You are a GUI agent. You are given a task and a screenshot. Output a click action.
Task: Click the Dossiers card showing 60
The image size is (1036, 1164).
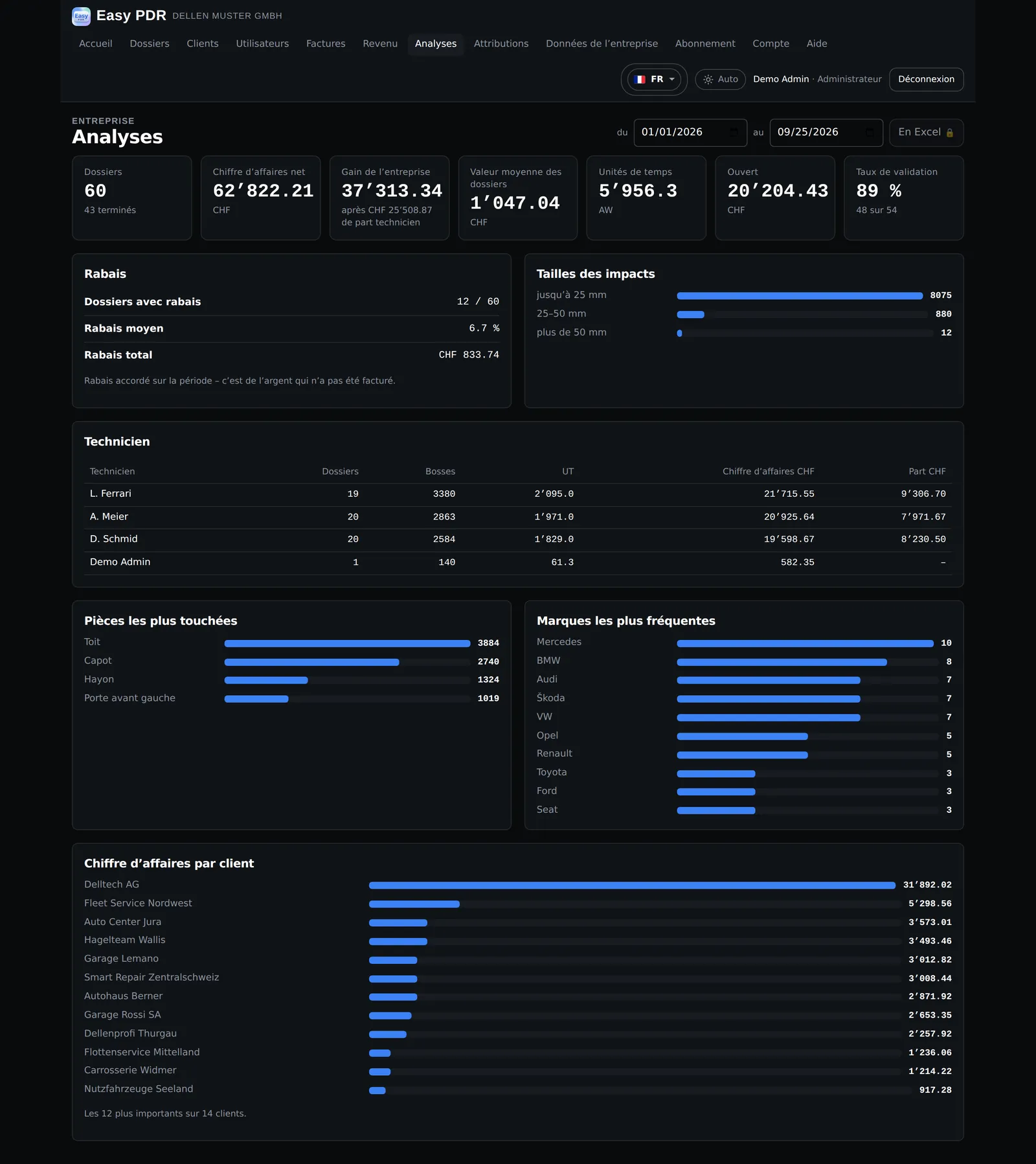click(x=132, y=198)
